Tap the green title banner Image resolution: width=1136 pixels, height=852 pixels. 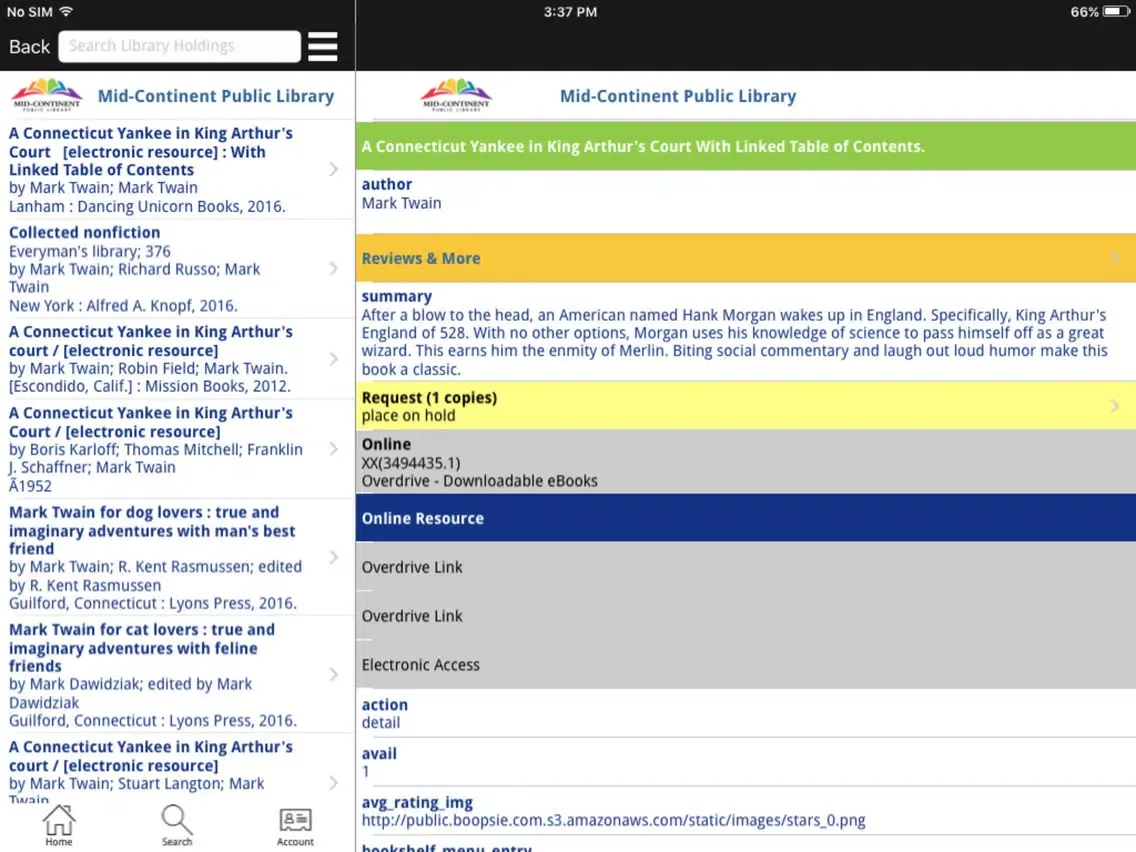click(x=746, y=146)
